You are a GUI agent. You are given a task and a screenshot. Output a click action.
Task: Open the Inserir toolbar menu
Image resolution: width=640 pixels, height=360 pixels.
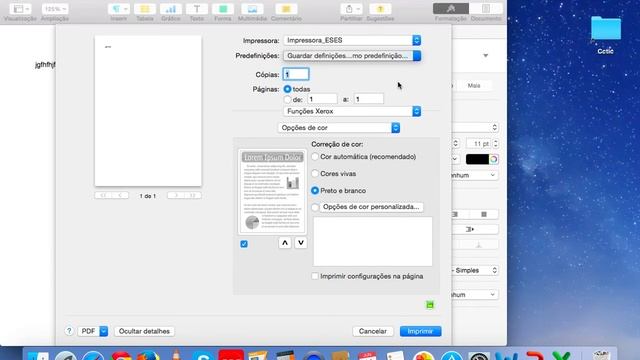119,9
